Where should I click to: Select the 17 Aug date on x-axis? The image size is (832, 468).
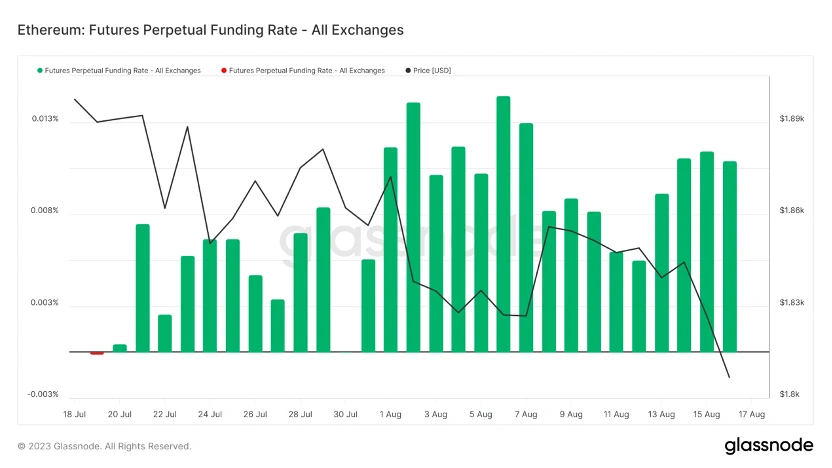[x=753, y=414]
